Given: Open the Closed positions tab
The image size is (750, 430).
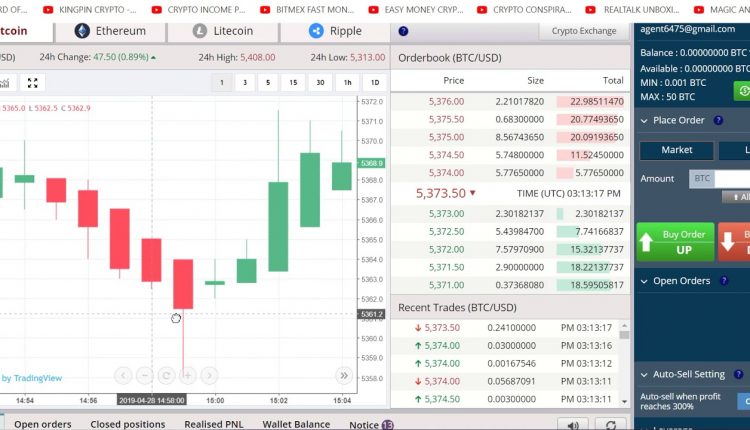Looking at the screenshot, I should pos(128,424).
